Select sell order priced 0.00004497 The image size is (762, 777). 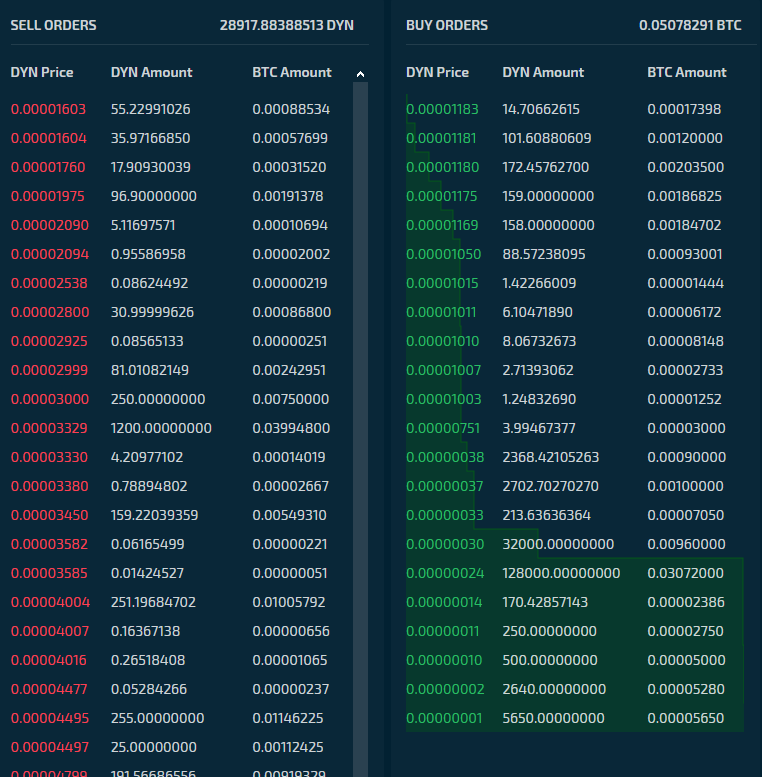coord(182,747)
